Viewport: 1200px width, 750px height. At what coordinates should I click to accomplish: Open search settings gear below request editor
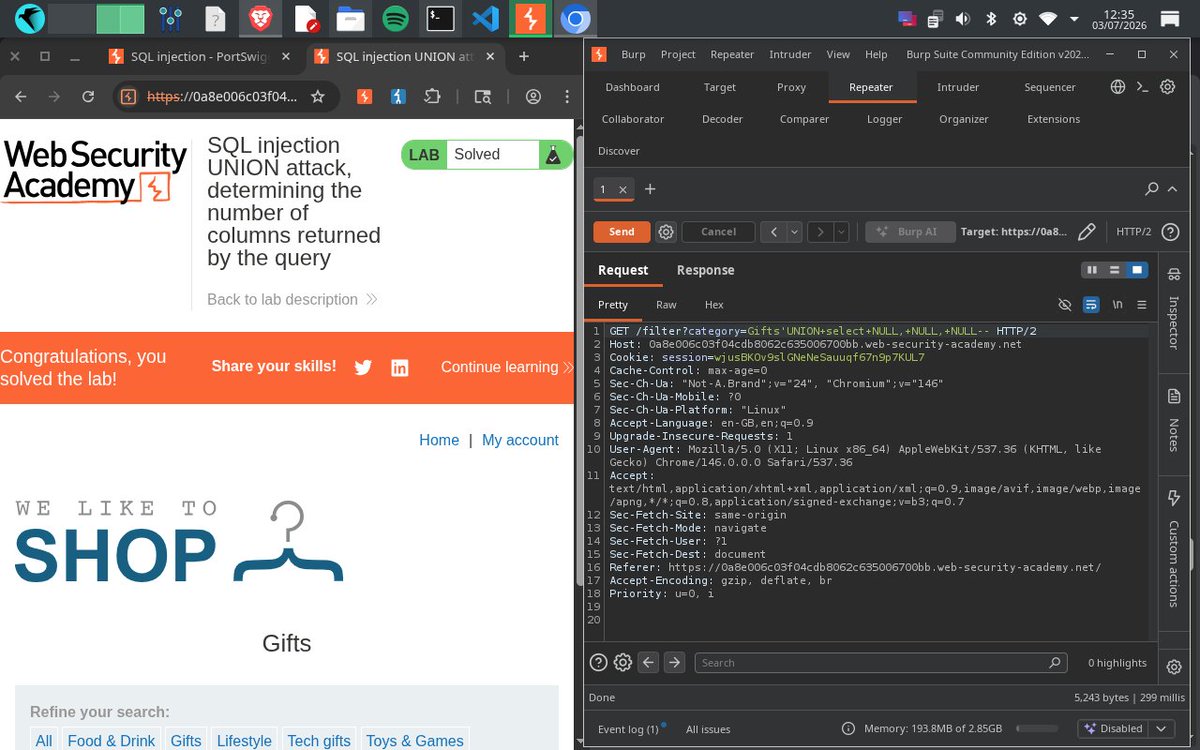point(623,662)
